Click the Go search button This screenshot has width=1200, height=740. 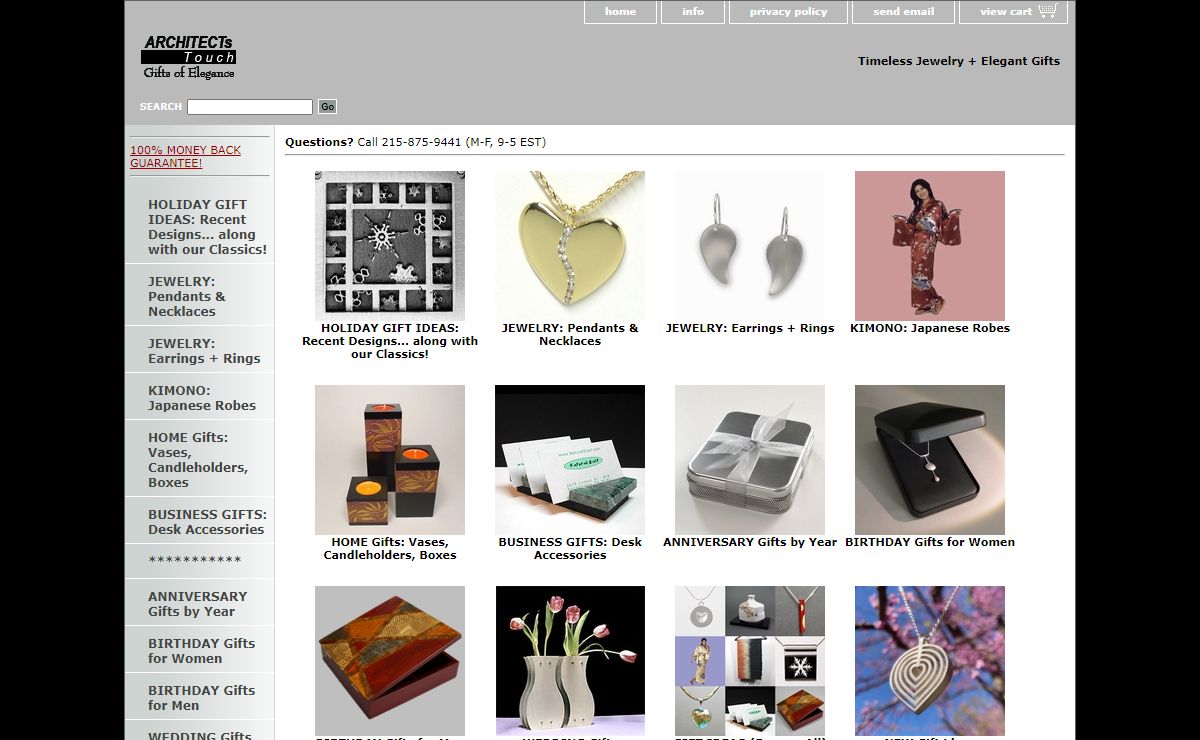tap(327, 107)
